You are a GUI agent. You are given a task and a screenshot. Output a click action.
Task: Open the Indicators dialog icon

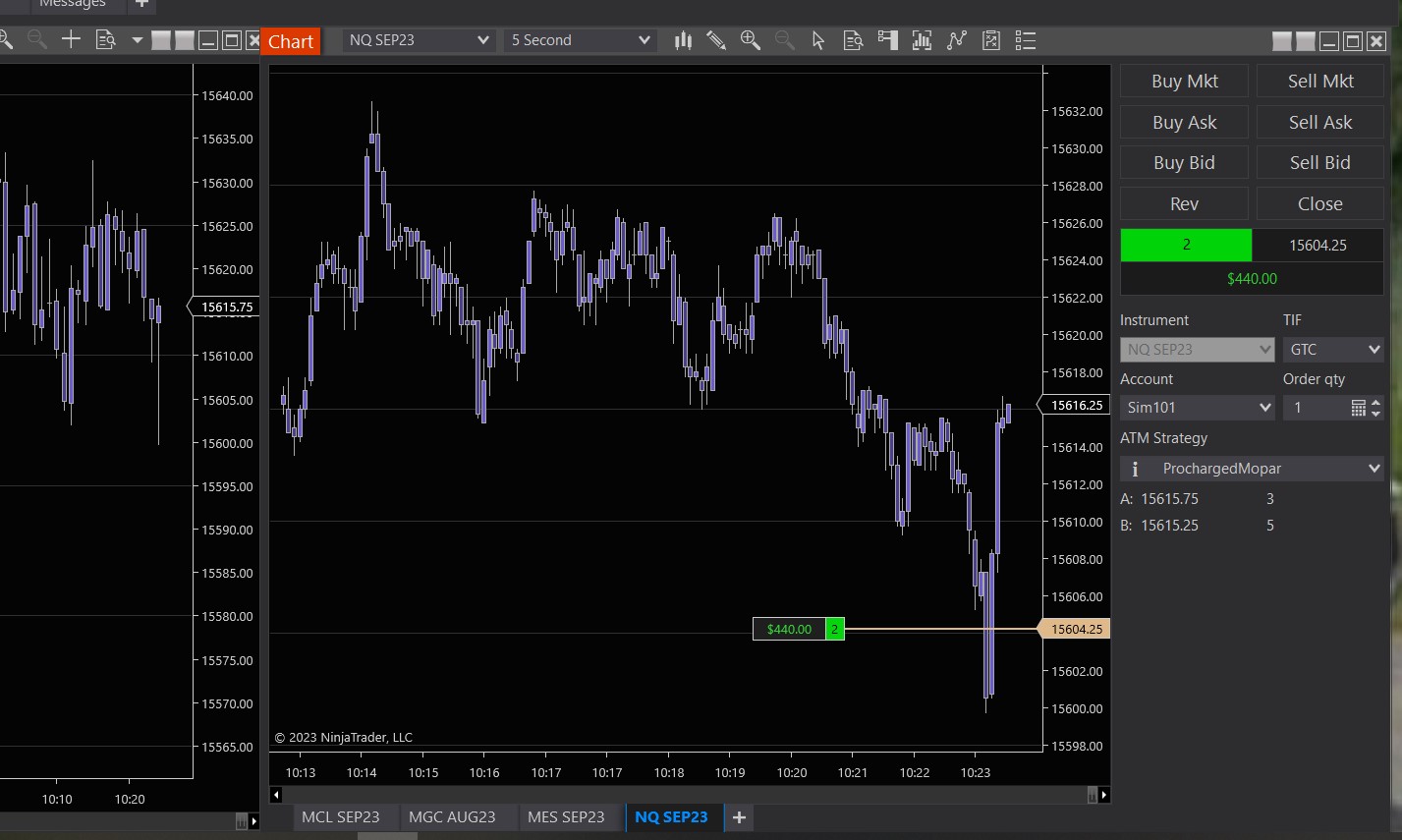click(922, 40)
